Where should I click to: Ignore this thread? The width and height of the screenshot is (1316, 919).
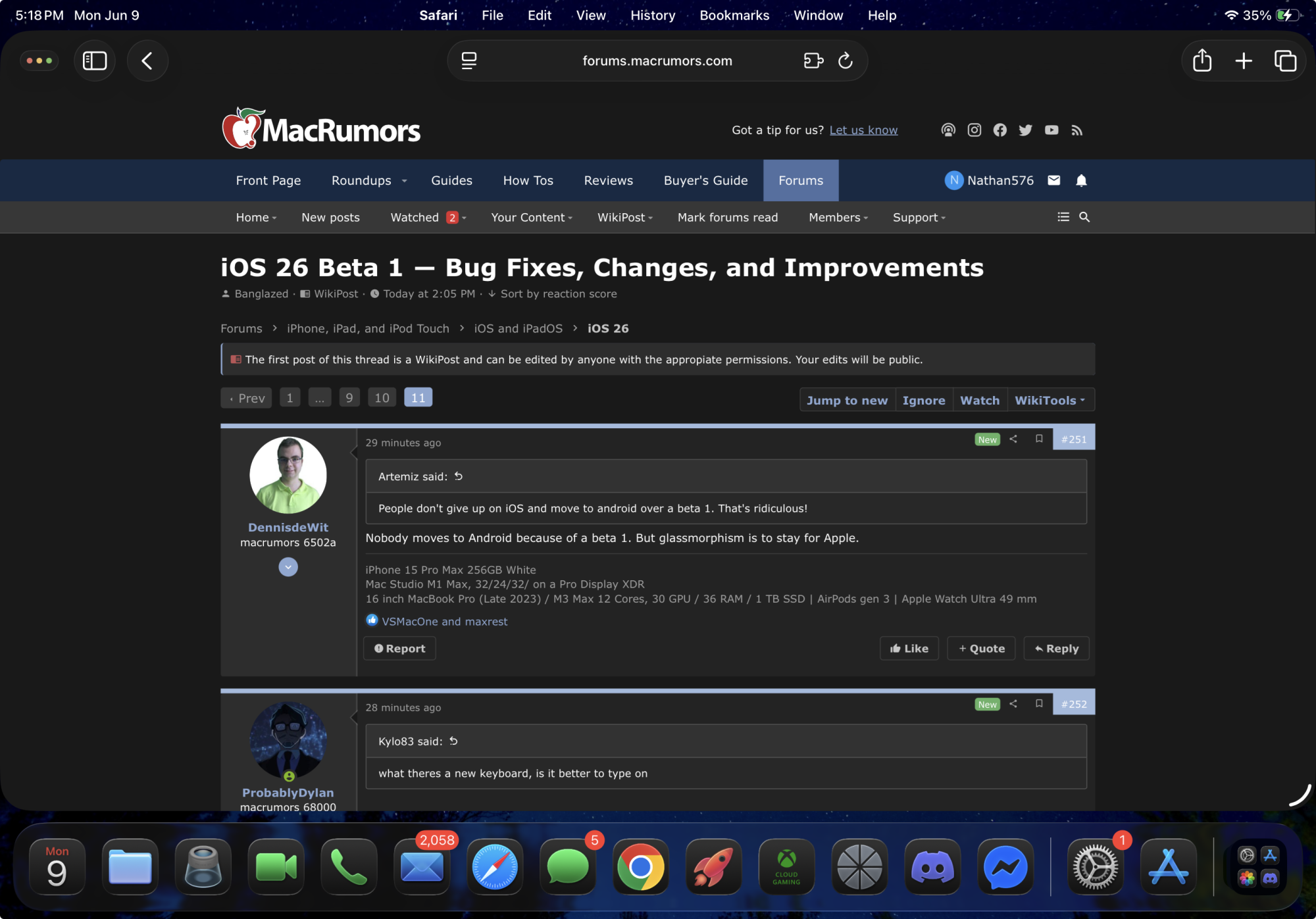(x=924, y=400)
